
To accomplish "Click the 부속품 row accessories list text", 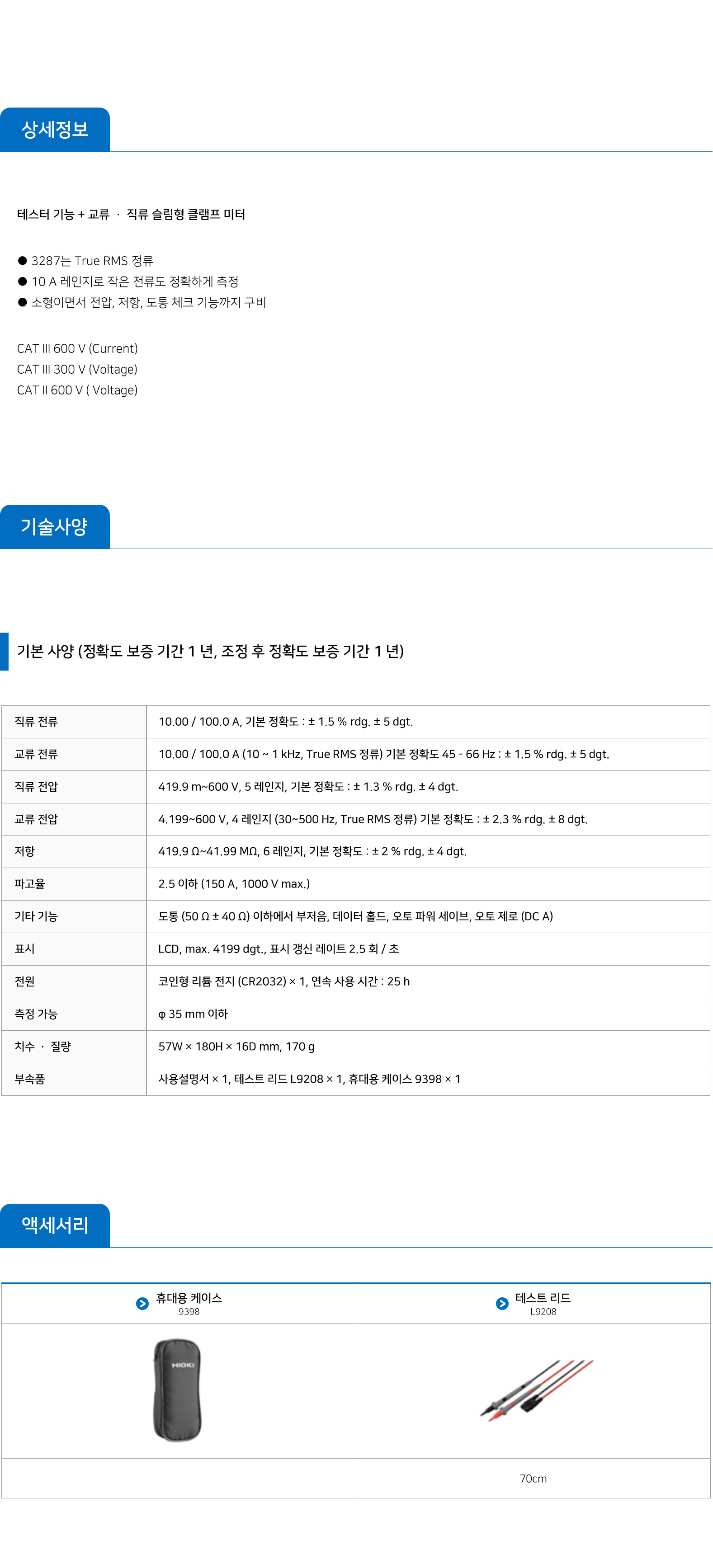I will coord(309,1079).
